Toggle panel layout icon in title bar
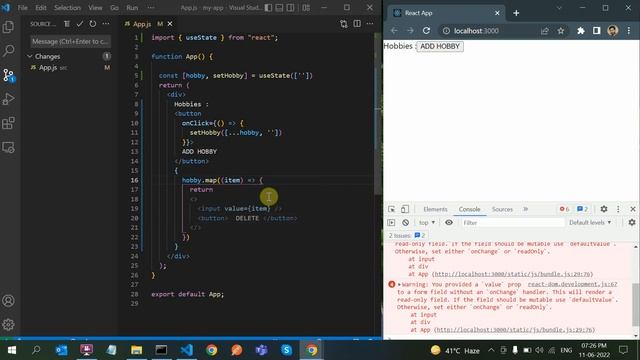 click(x=279, y=8)
